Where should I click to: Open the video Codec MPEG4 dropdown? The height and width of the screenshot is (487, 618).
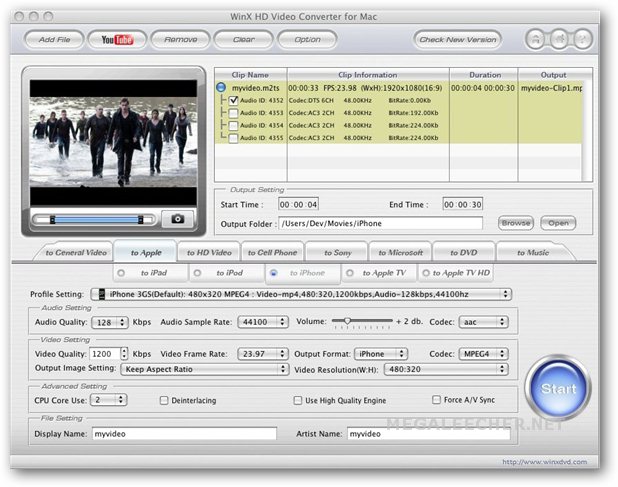pyautogui.click(x=484, y=354)
